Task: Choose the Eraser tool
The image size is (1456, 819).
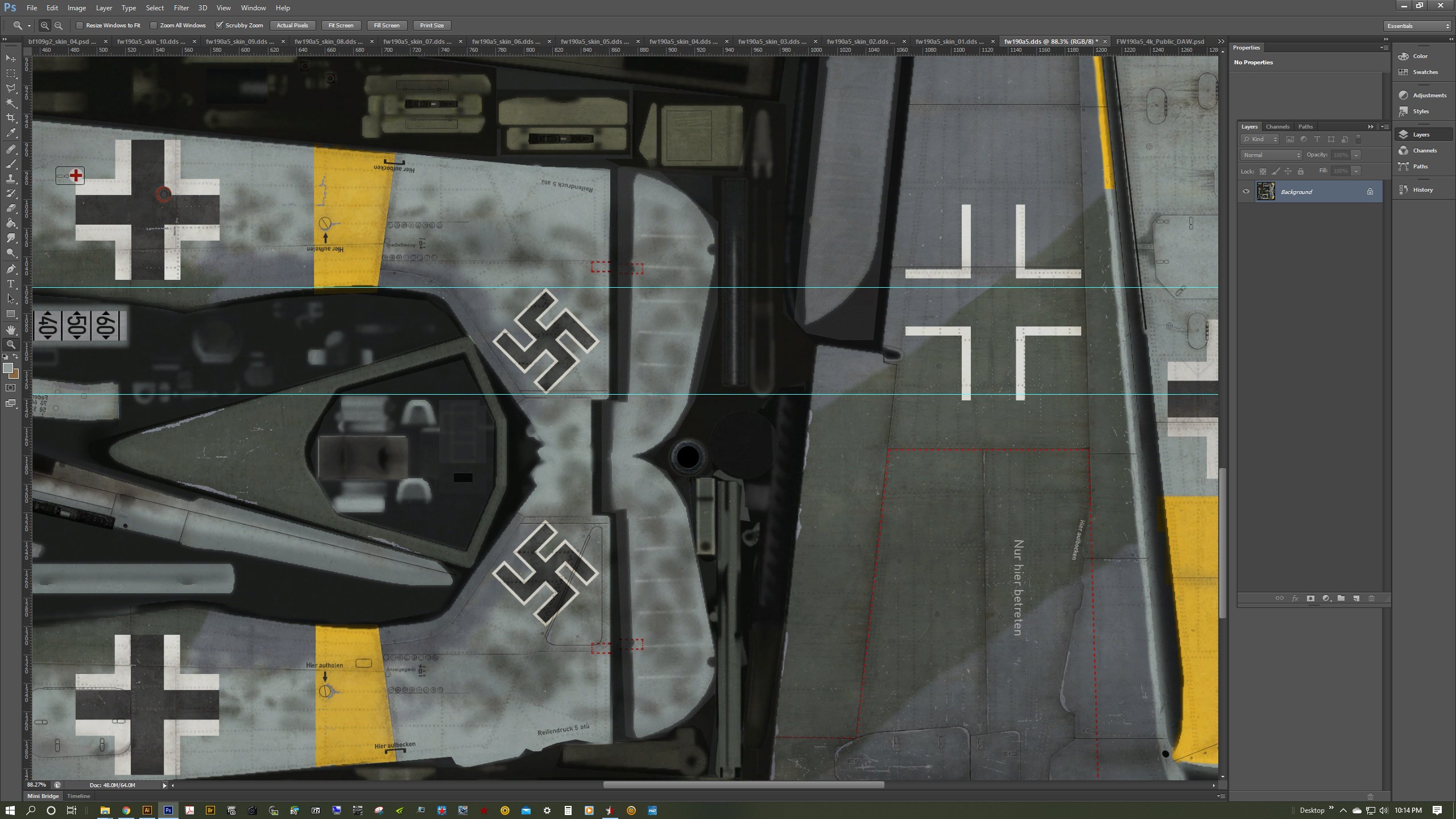Action: 11,208
